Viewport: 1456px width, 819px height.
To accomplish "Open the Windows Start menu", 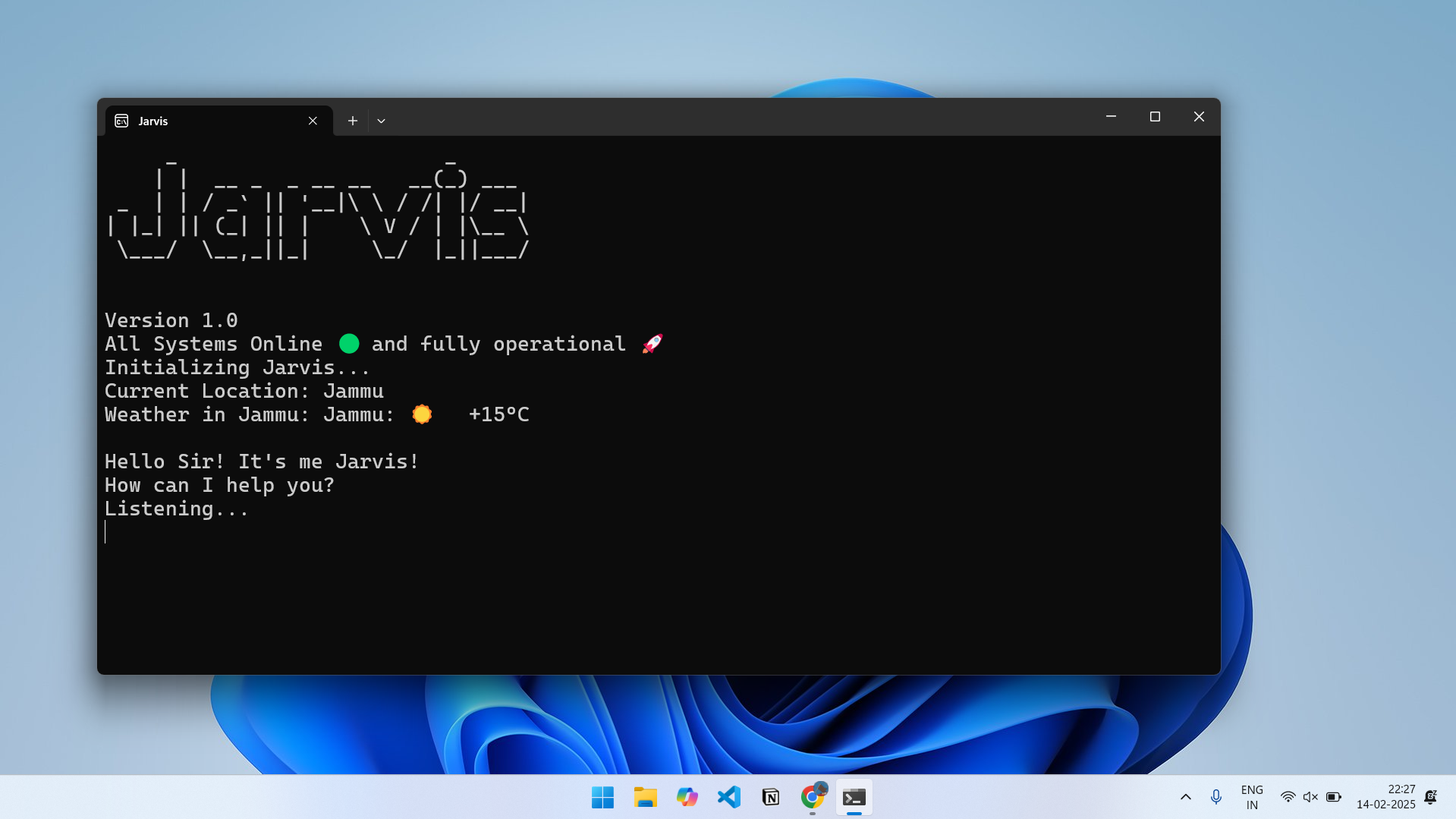I will [x=602, y=797].
